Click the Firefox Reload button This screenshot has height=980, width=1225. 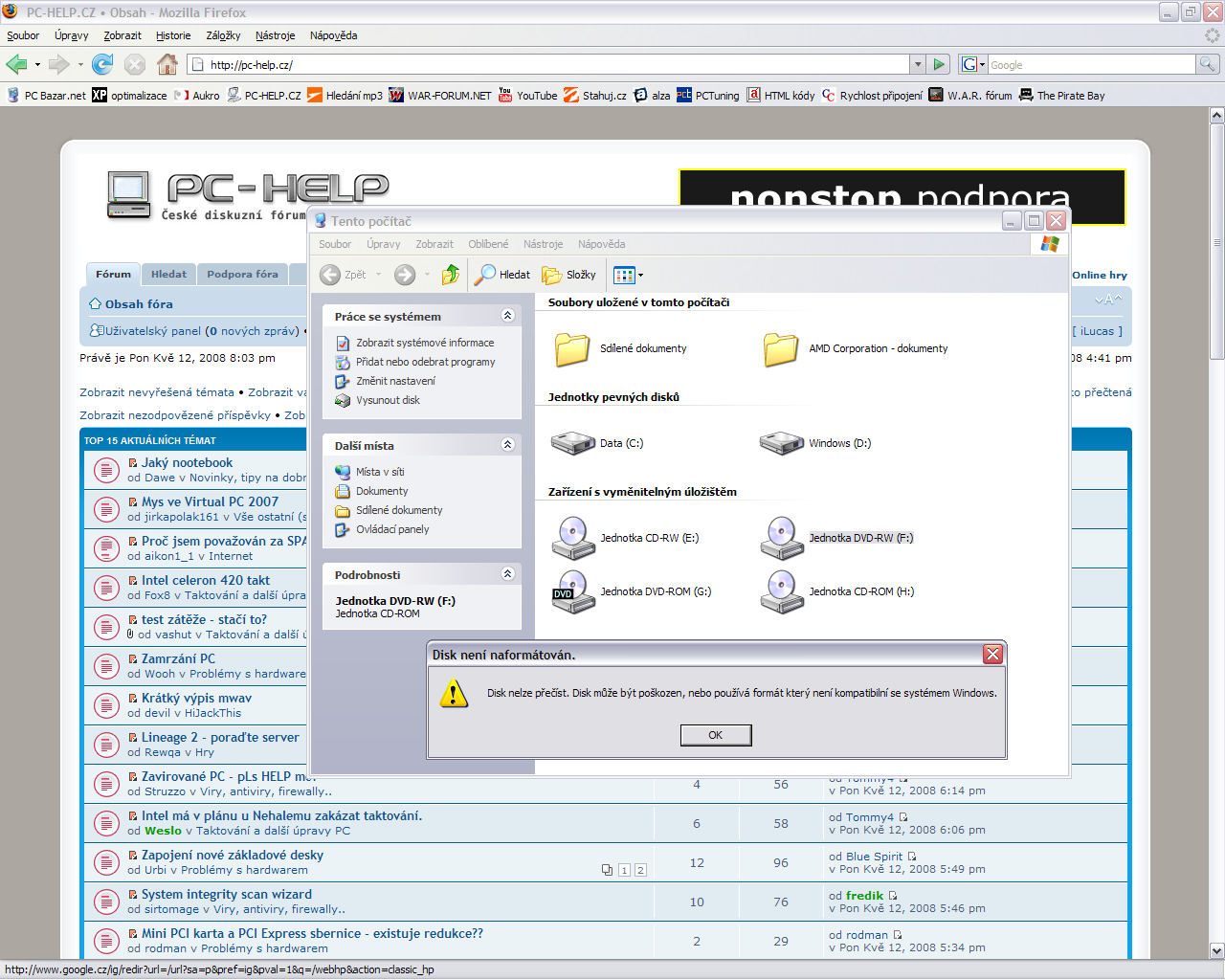point(102,64)
